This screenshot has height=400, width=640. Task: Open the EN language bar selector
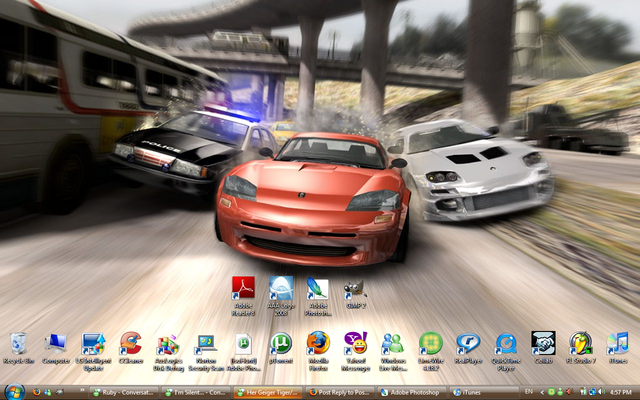click(530, 392)
